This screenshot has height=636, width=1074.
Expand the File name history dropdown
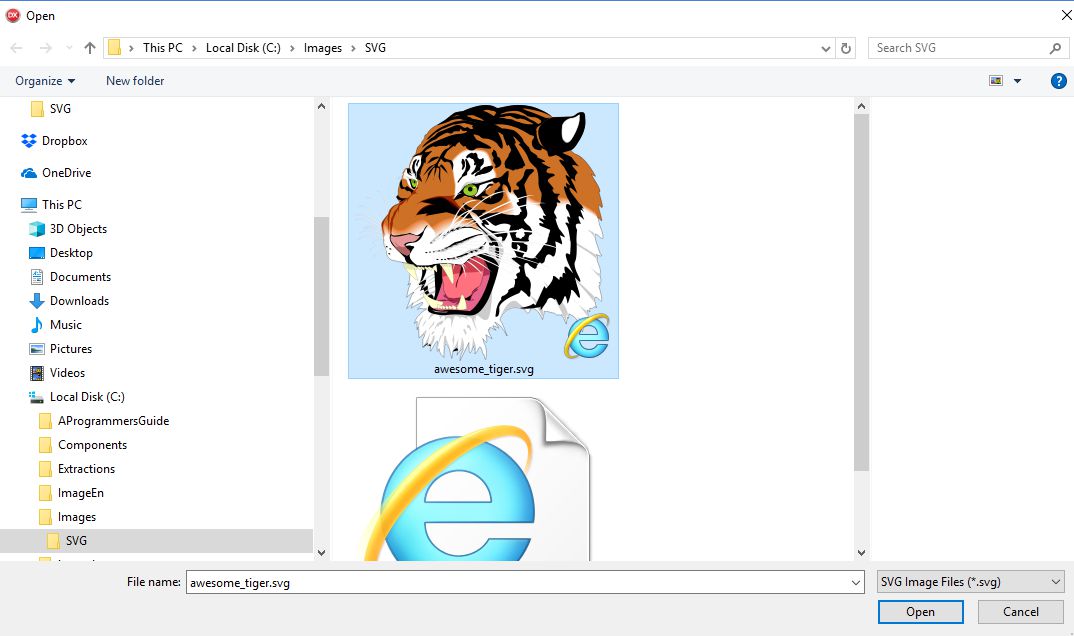coord(856,583)
